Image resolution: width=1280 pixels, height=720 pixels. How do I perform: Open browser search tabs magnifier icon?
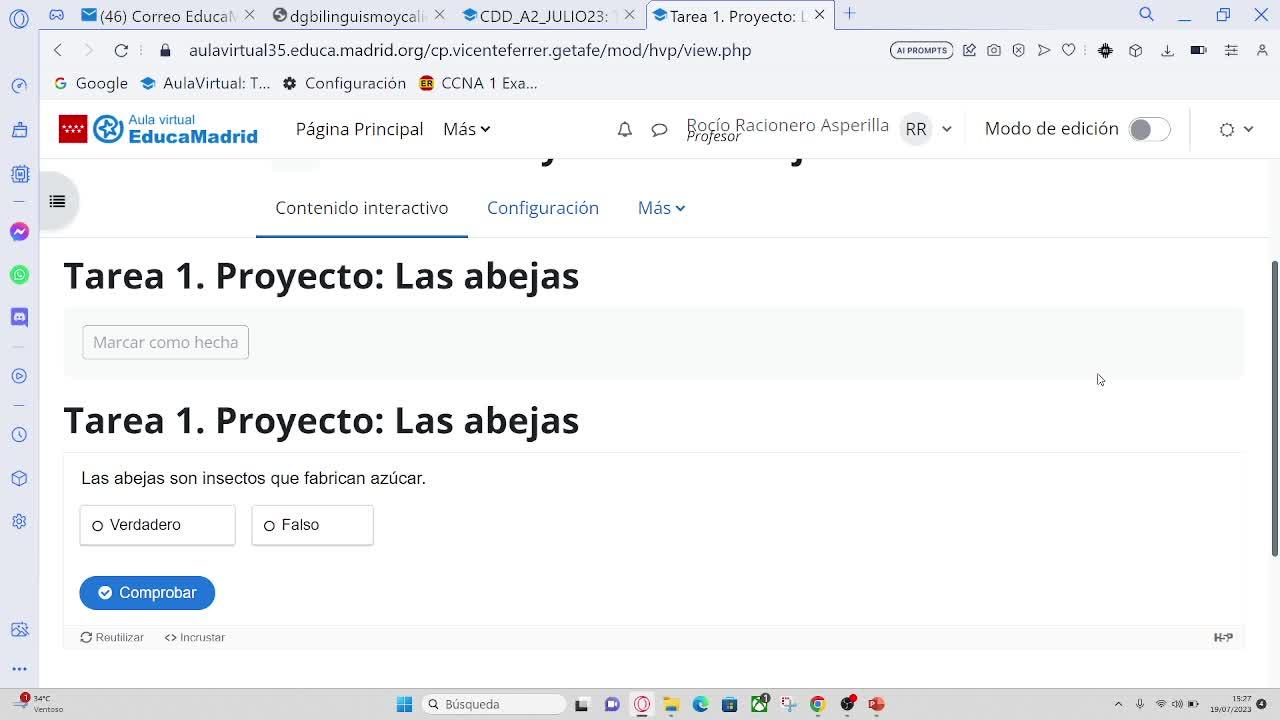pos(1146,14)
